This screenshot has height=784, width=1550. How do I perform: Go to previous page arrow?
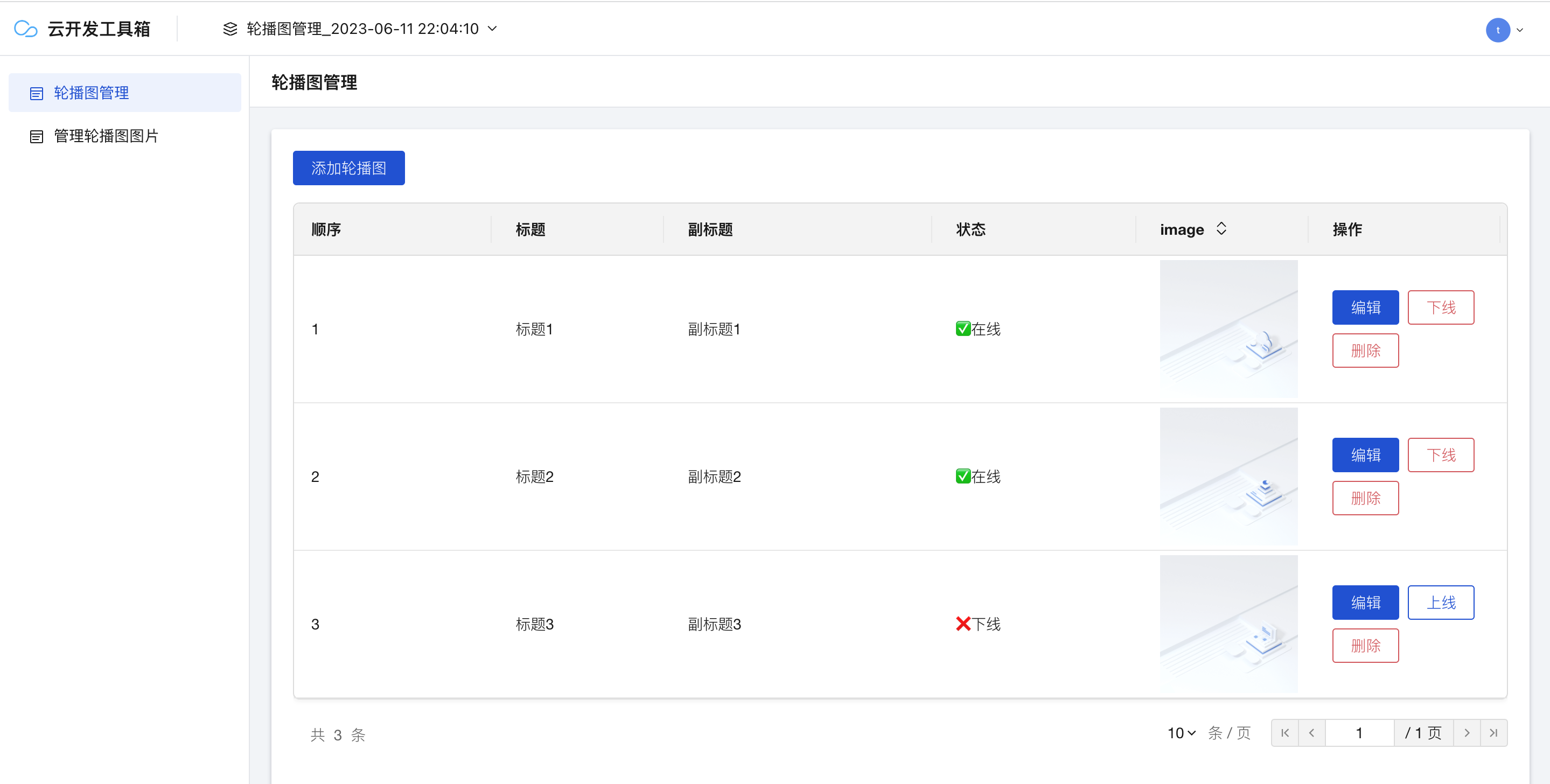coord(1312,733)
